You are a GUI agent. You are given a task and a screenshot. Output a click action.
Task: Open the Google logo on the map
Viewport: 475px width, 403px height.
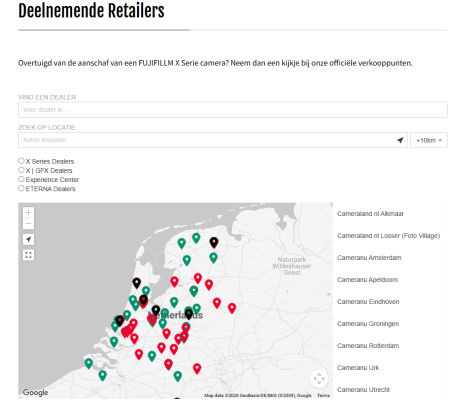[x=35, y=392]
